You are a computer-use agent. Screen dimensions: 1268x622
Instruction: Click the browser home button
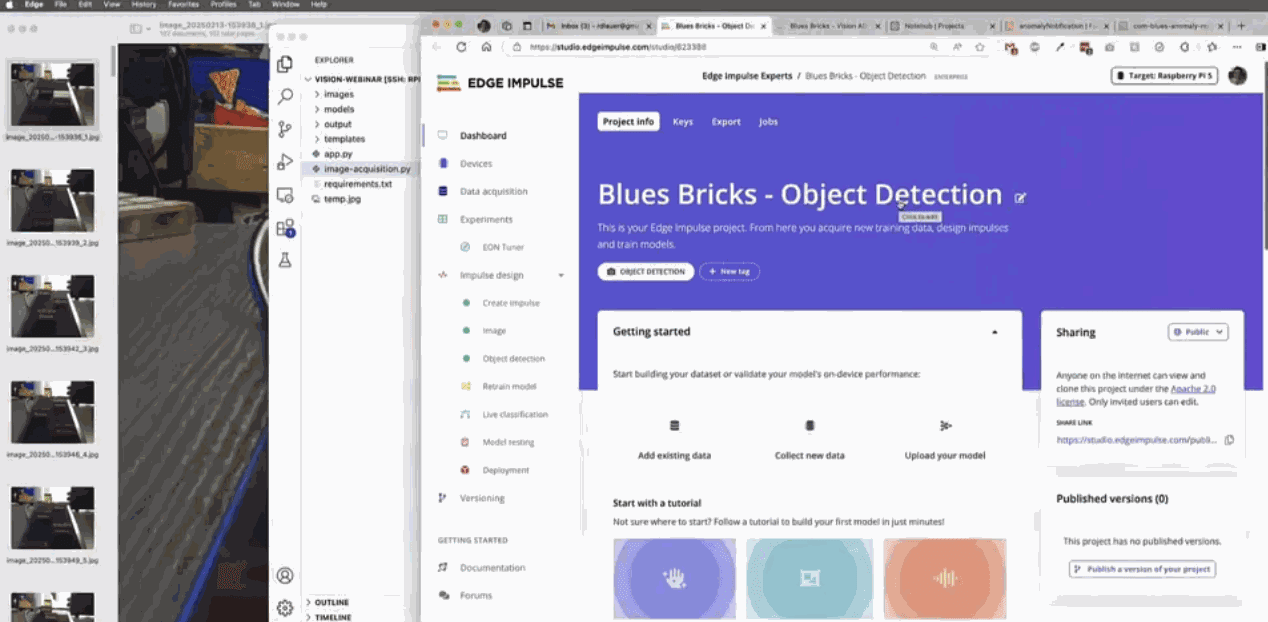tap(486, 46)
